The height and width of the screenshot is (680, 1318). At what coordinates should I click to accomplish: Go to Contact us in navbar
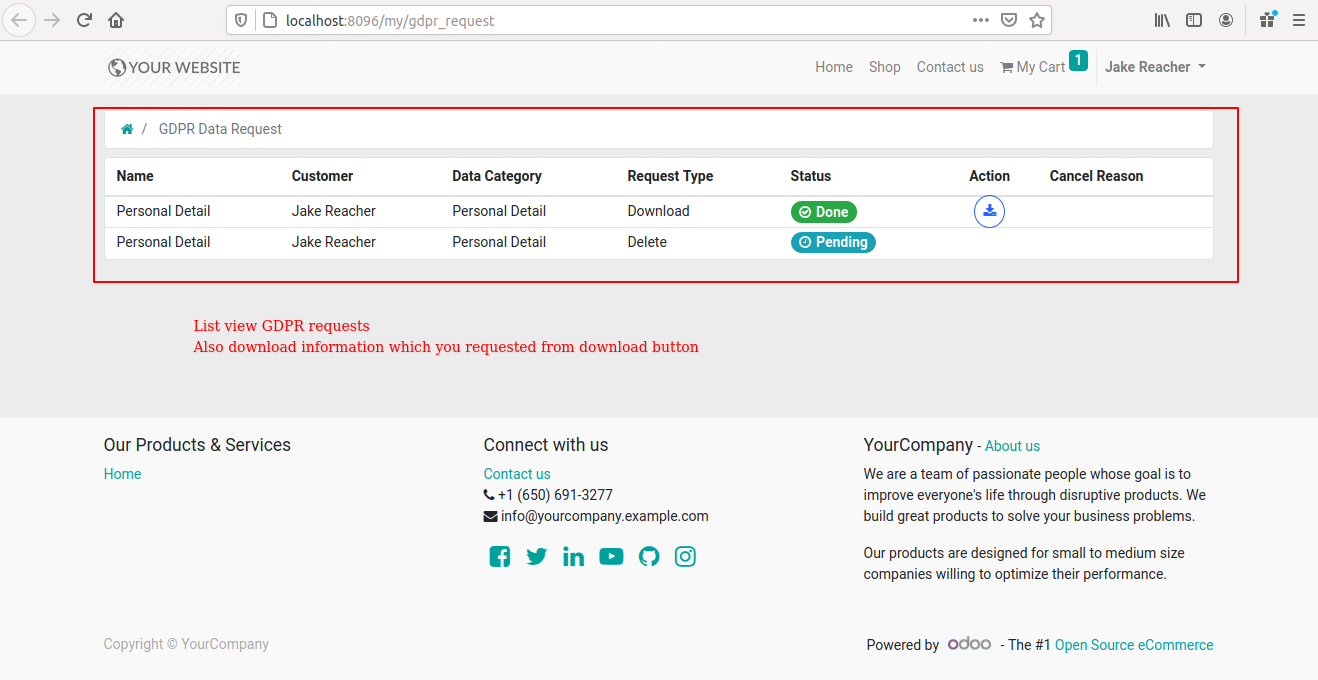[950, 67]
